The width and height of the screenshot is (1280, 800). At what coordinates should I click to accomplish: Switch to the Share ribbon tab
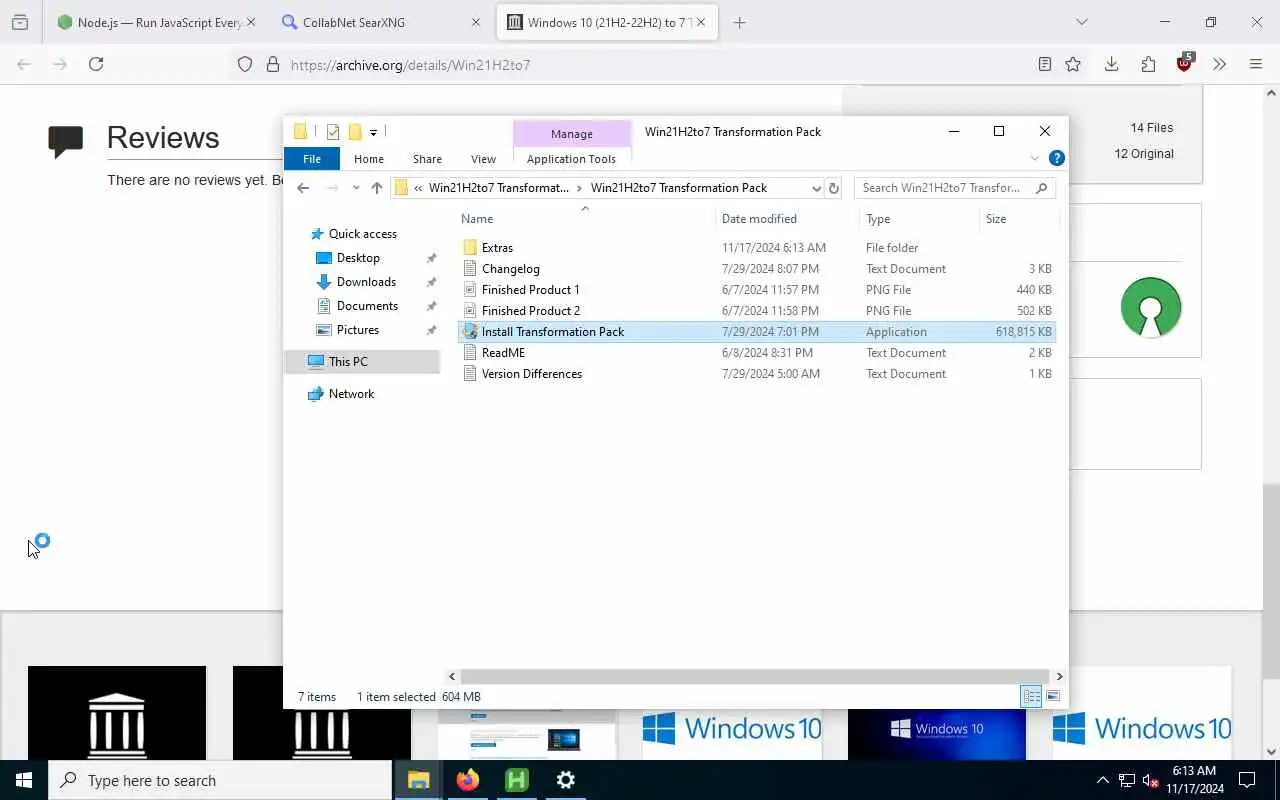[427, 159]
